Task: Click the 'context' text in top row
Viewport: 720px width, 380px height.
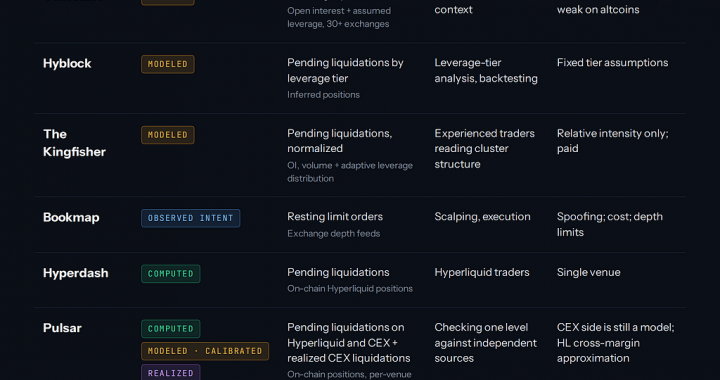Action: click(x=453, y=9)
